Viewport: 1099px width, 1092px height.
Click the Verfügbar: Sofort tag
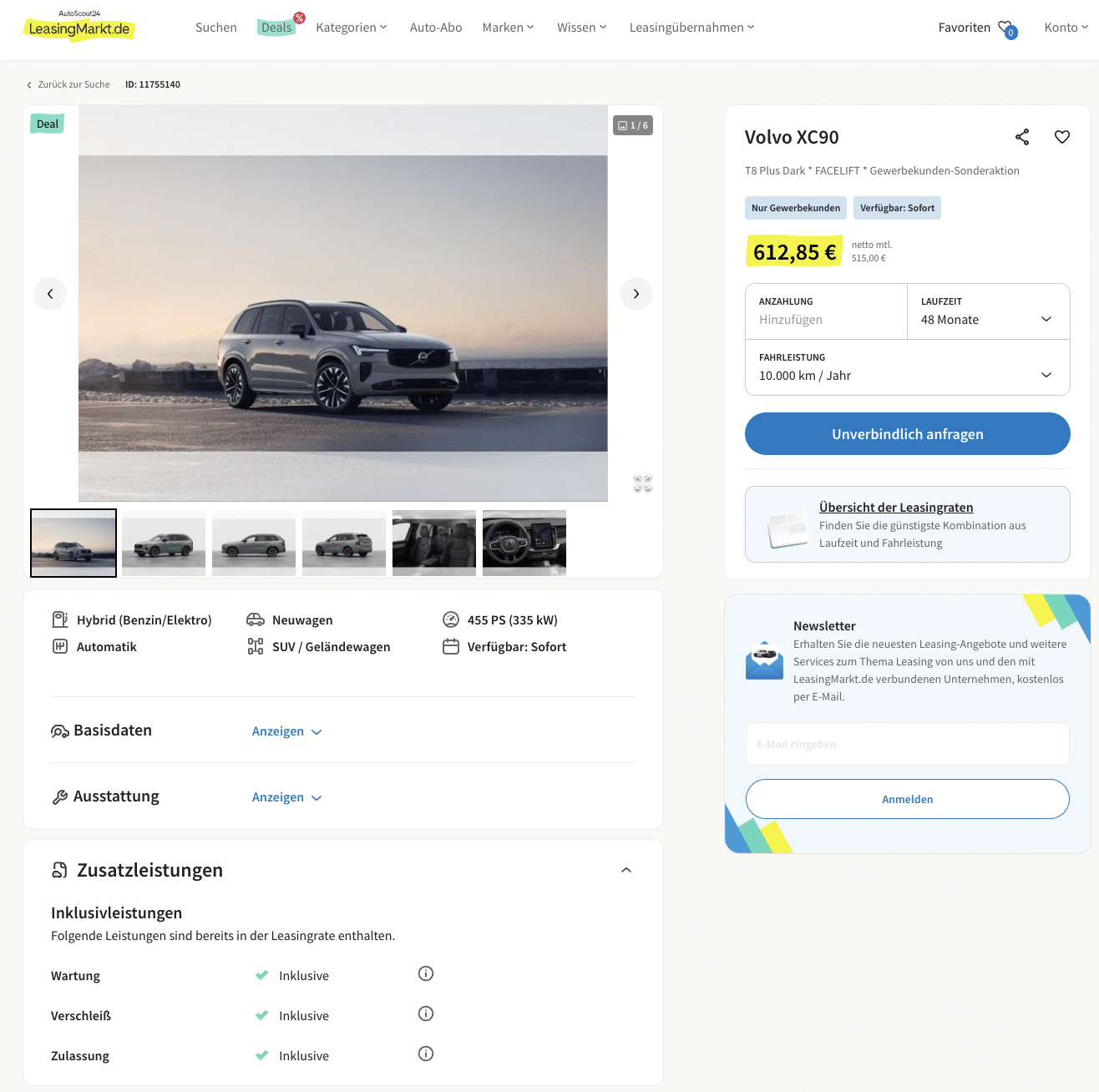coord(897,208)
